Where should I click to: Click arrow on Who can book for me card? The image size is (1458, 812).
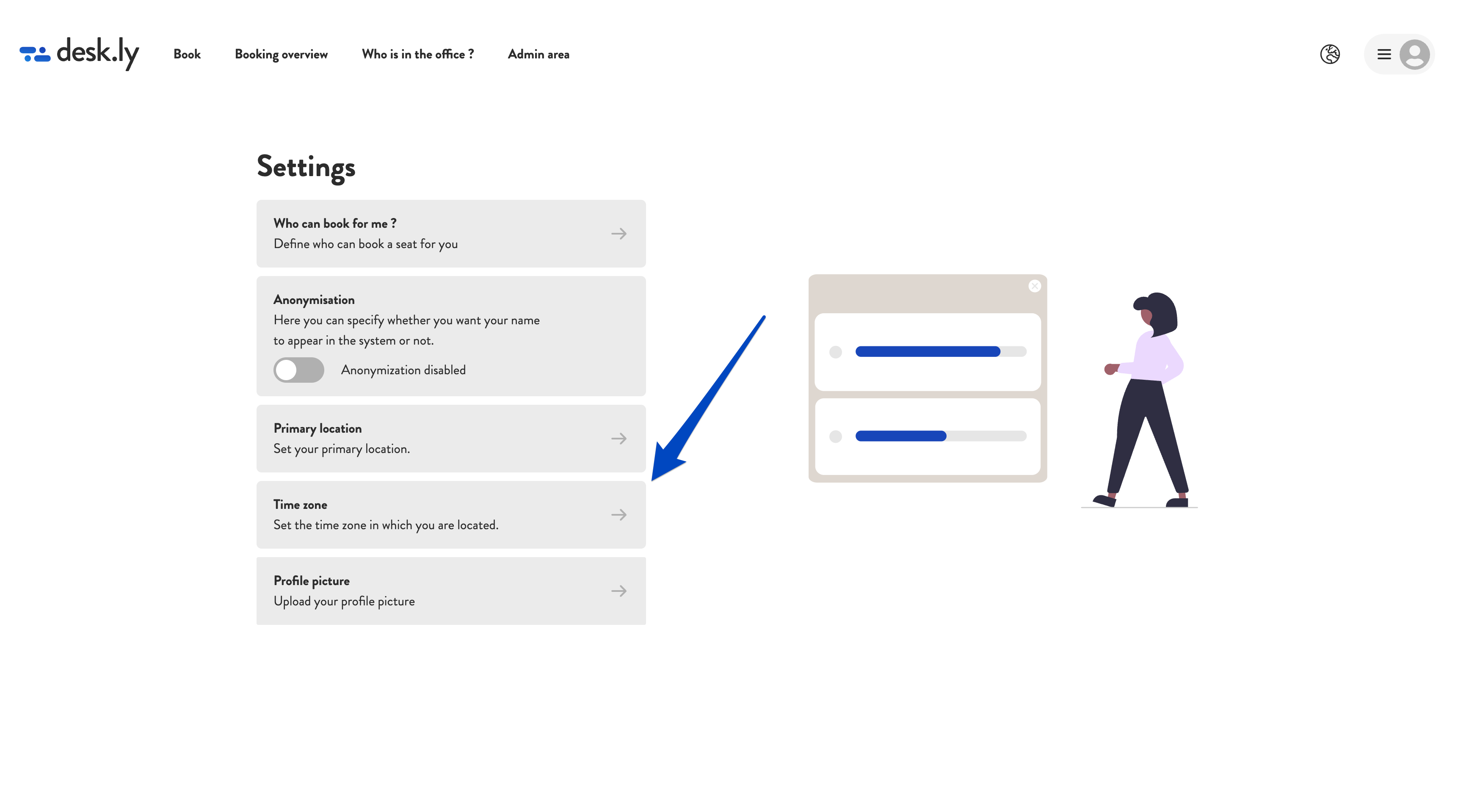click(x=619, y=234)
